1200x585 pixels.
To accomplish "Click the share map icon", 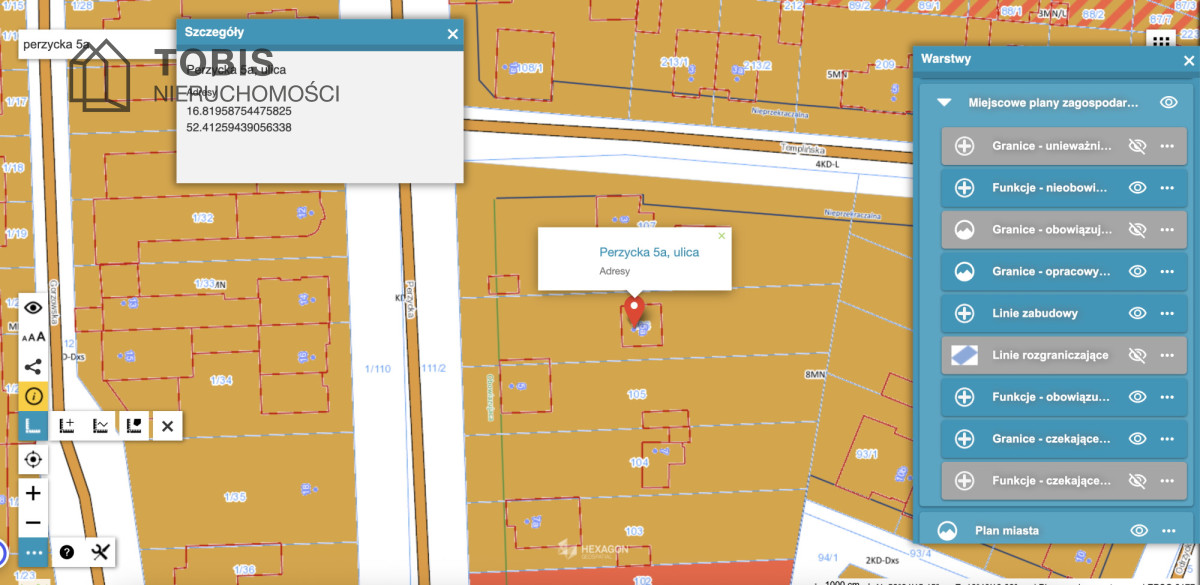I will pos(33,366).
